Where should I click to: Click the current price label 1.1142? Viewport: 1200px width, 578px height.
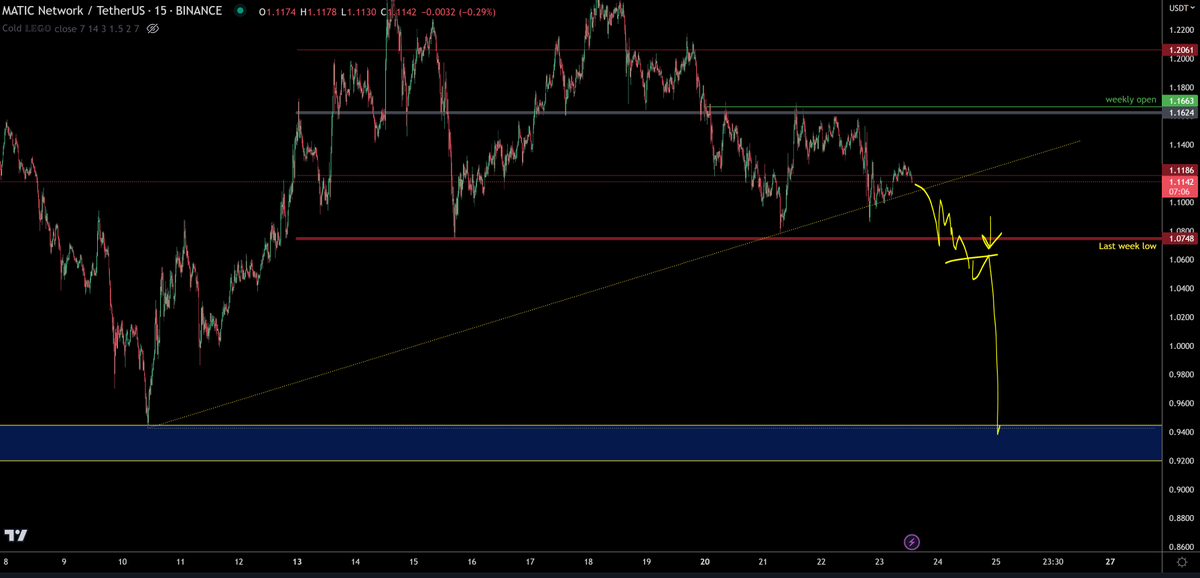(x=1180, y=183)
